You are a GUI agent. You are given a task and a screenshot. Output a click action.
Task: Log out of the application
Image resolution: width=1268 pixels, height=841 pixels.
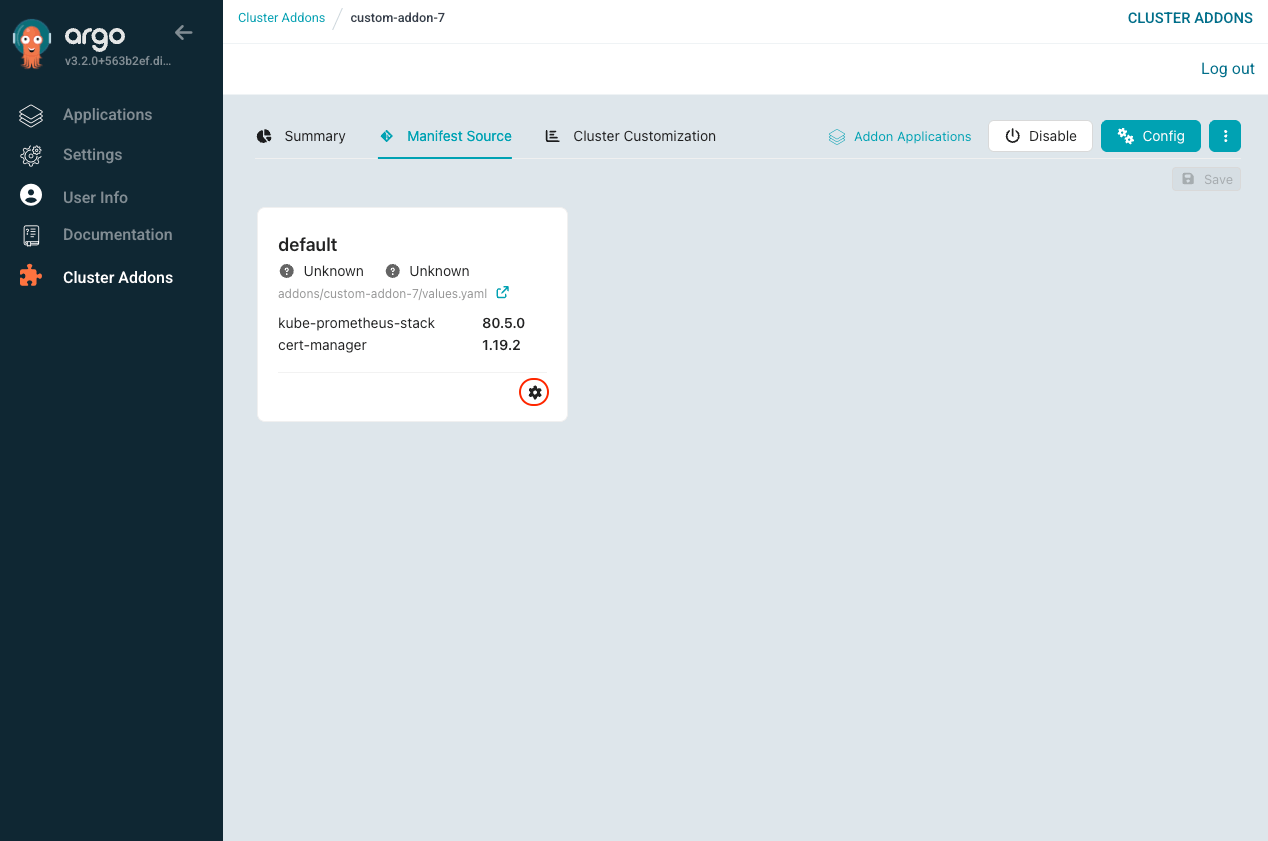[x=1227, y=68]
